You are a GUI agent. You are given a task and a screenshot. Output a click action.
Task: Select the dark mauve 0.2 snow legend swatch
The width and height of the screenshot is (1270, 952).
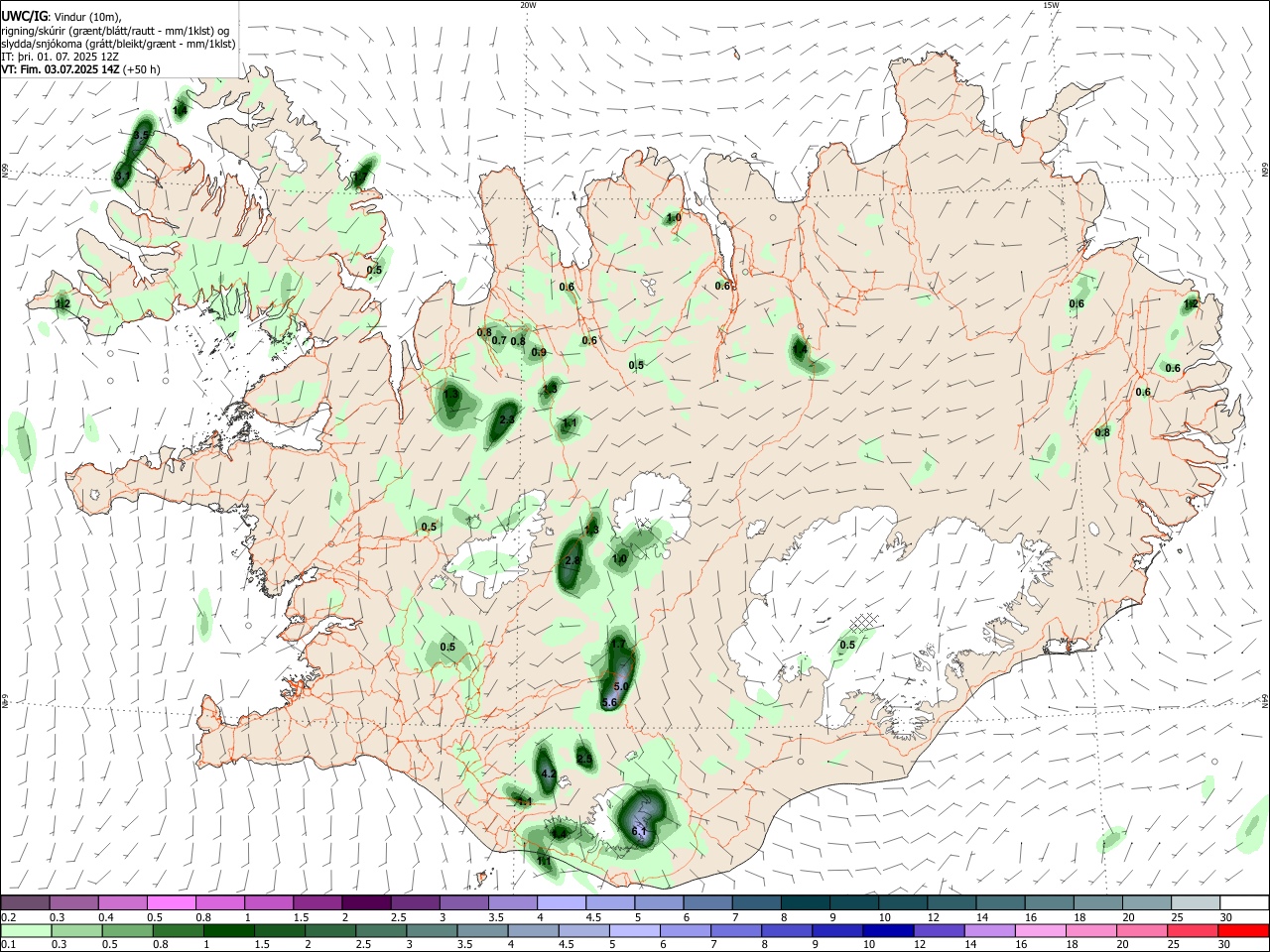[25, 902]
